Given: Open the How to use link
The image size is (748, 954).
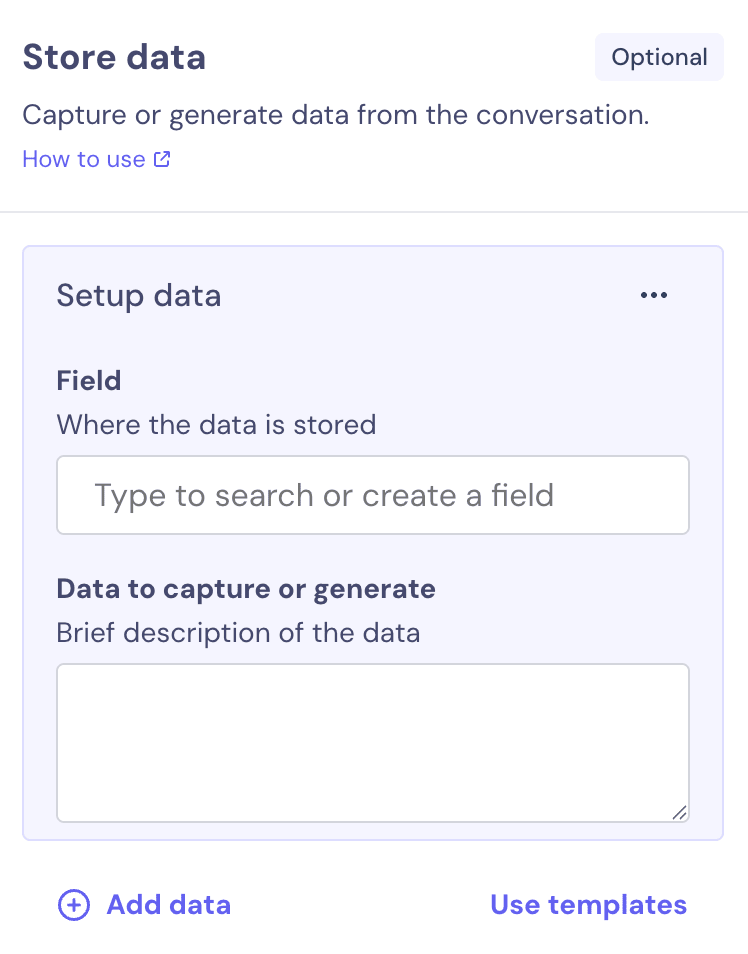Looking at the screenshot, I should point(84,159).
